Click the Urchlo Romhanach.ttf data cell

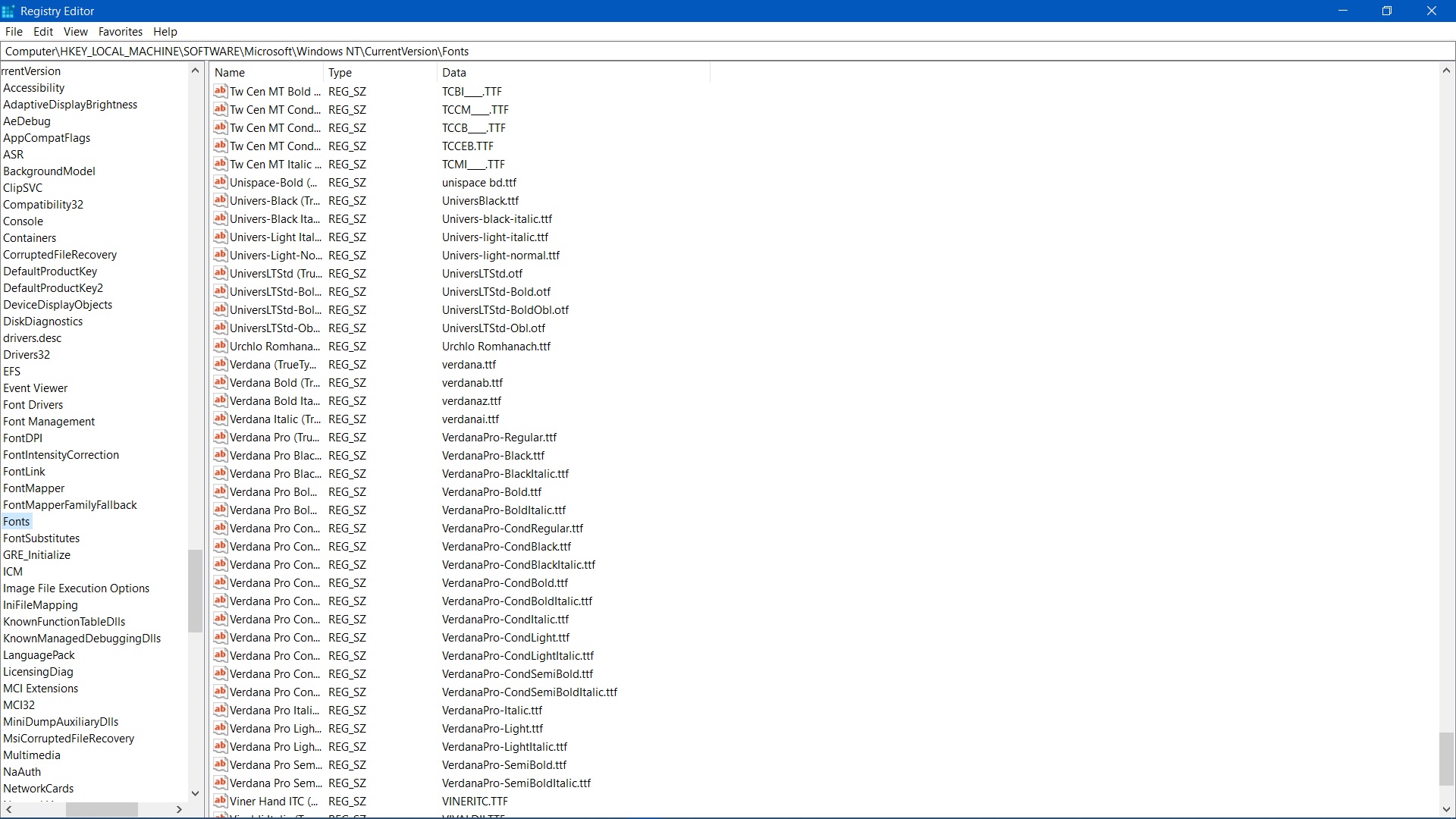(x=496, y=347)
